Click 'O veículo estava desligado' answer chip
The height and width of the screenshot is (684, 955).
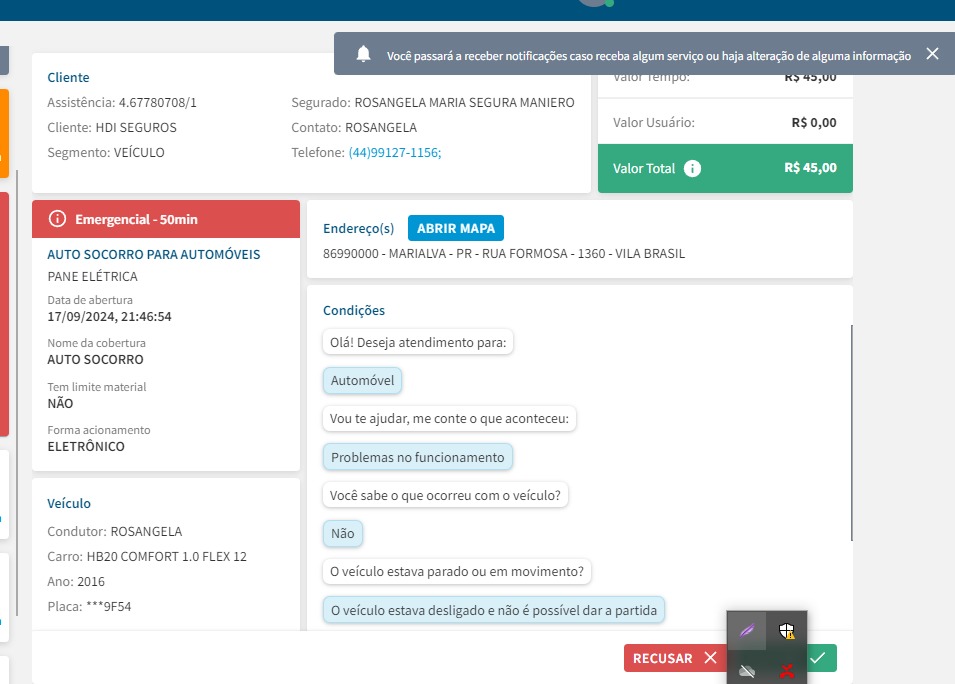(494, 610)
